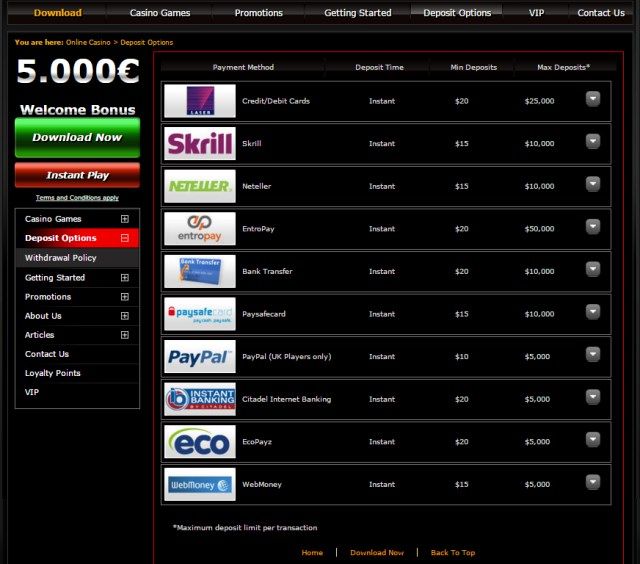This screenshot has height=564, width=640.
Task: Open VIP in top navigation bar
Action: [536, 13]
